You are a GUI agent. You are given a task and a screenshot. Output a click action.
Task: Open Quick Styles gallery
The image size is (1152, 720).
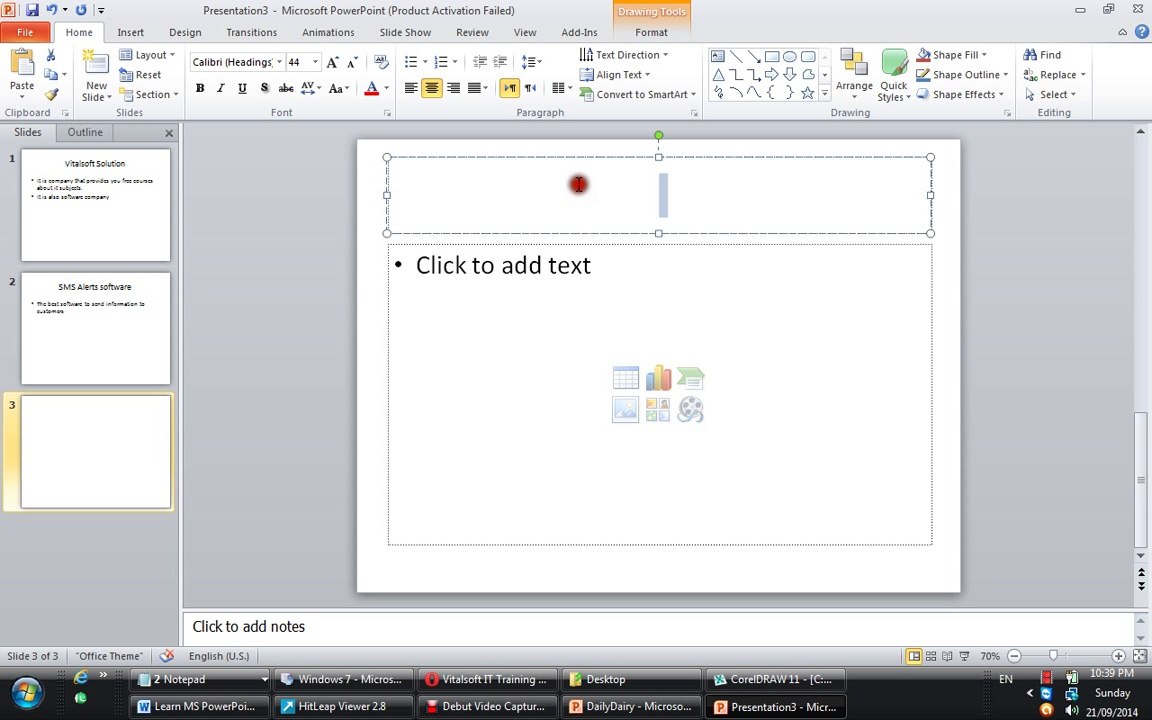click(x=894, y=74)
